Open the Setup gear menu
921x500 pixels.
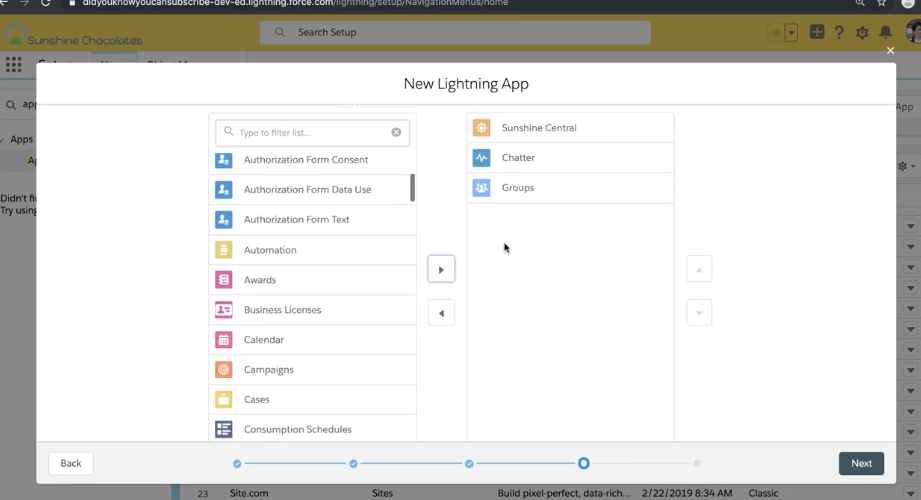[x=862, y=32]
